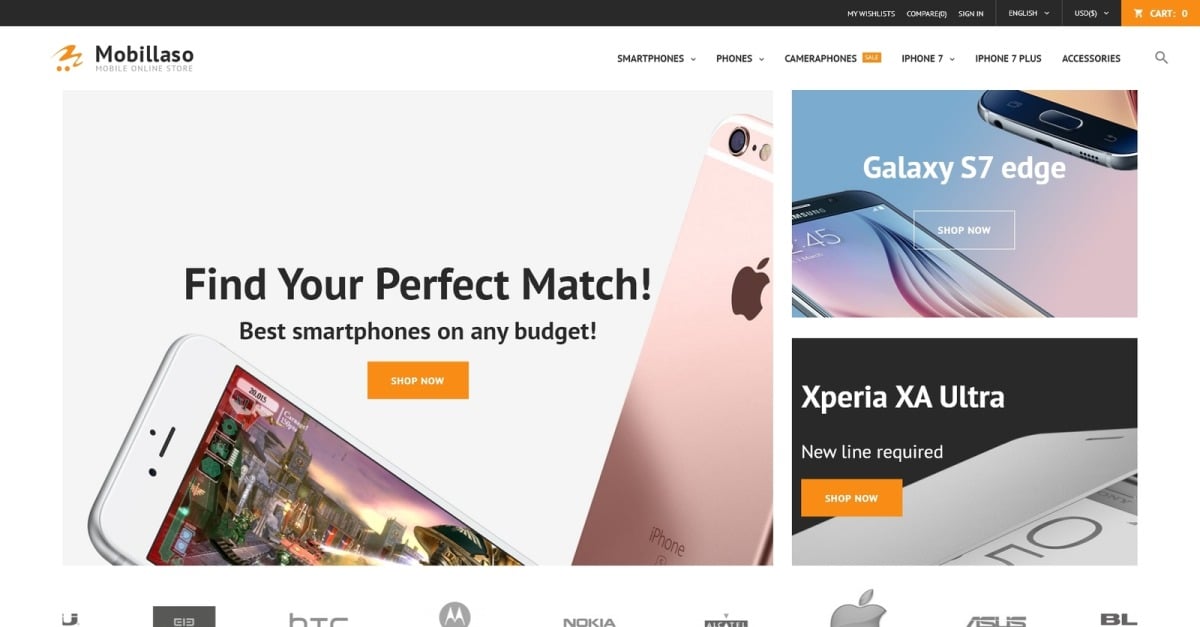Click the Mobillaso logo icon
Screen dimensions: 1200x627
click(x=67, y=58)
